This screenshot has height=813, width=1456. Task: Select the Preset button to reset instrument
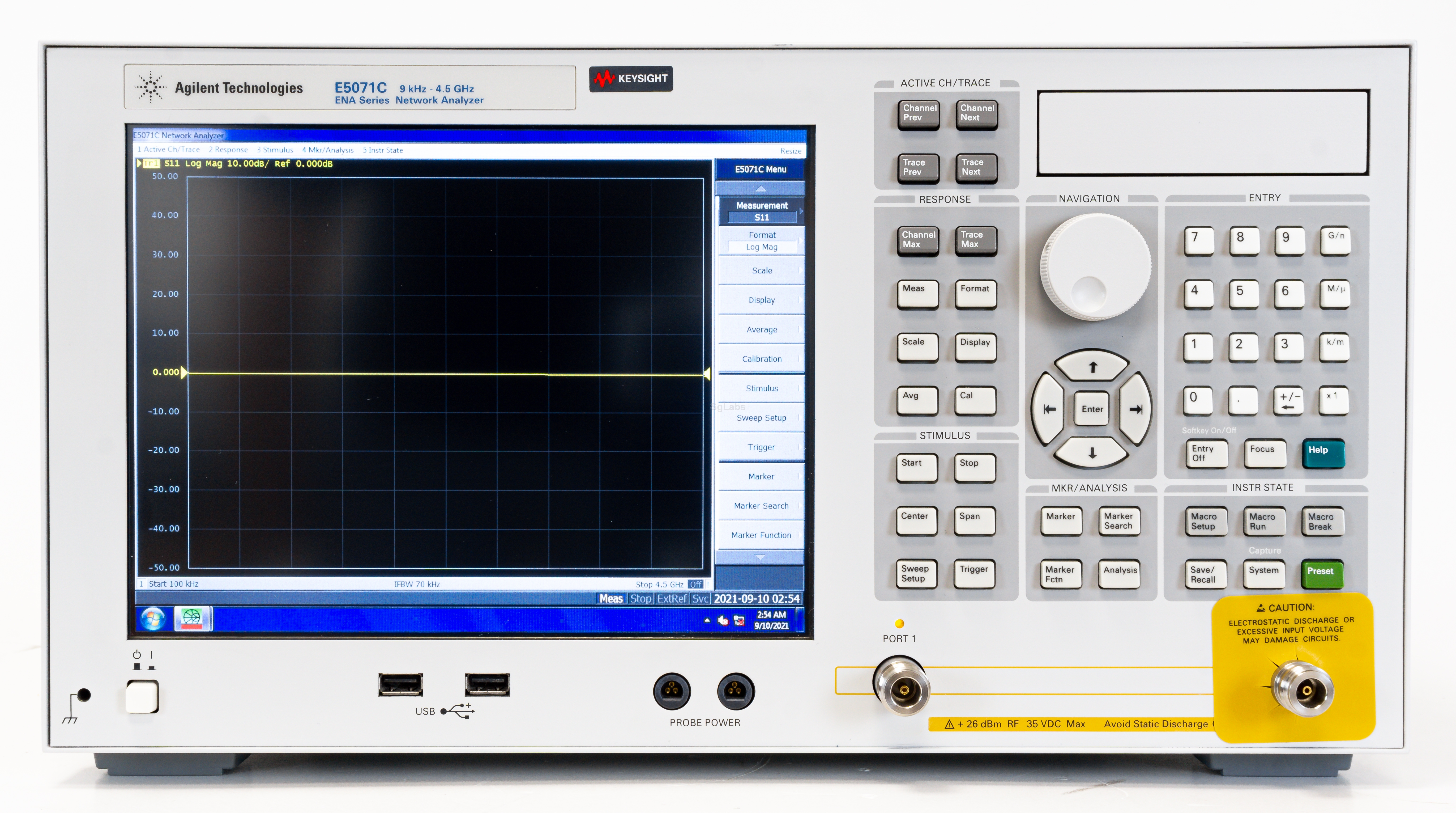[x=1322, y=571]
